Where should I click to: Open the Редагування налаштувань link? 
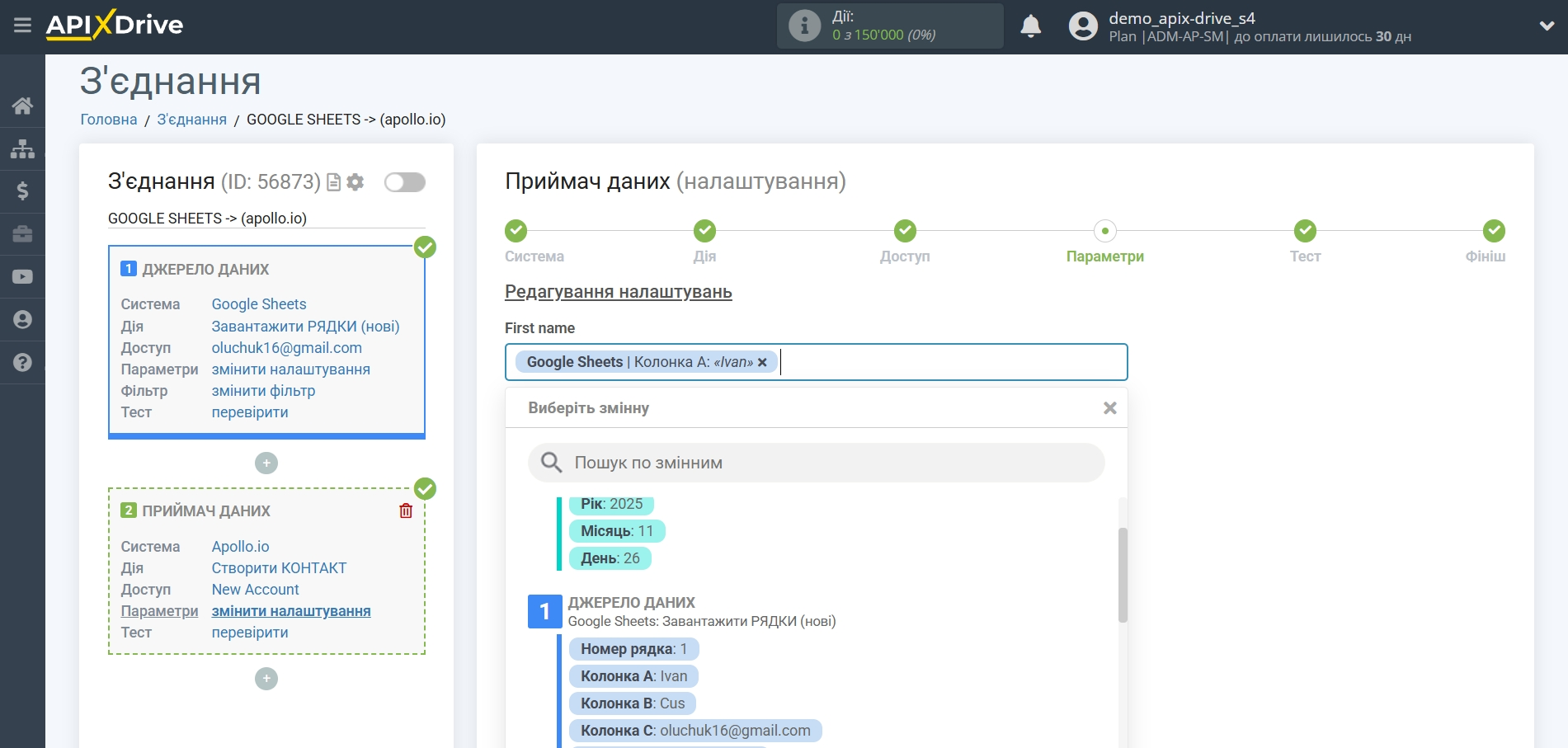pyautogui.click(x=617, y=292)
